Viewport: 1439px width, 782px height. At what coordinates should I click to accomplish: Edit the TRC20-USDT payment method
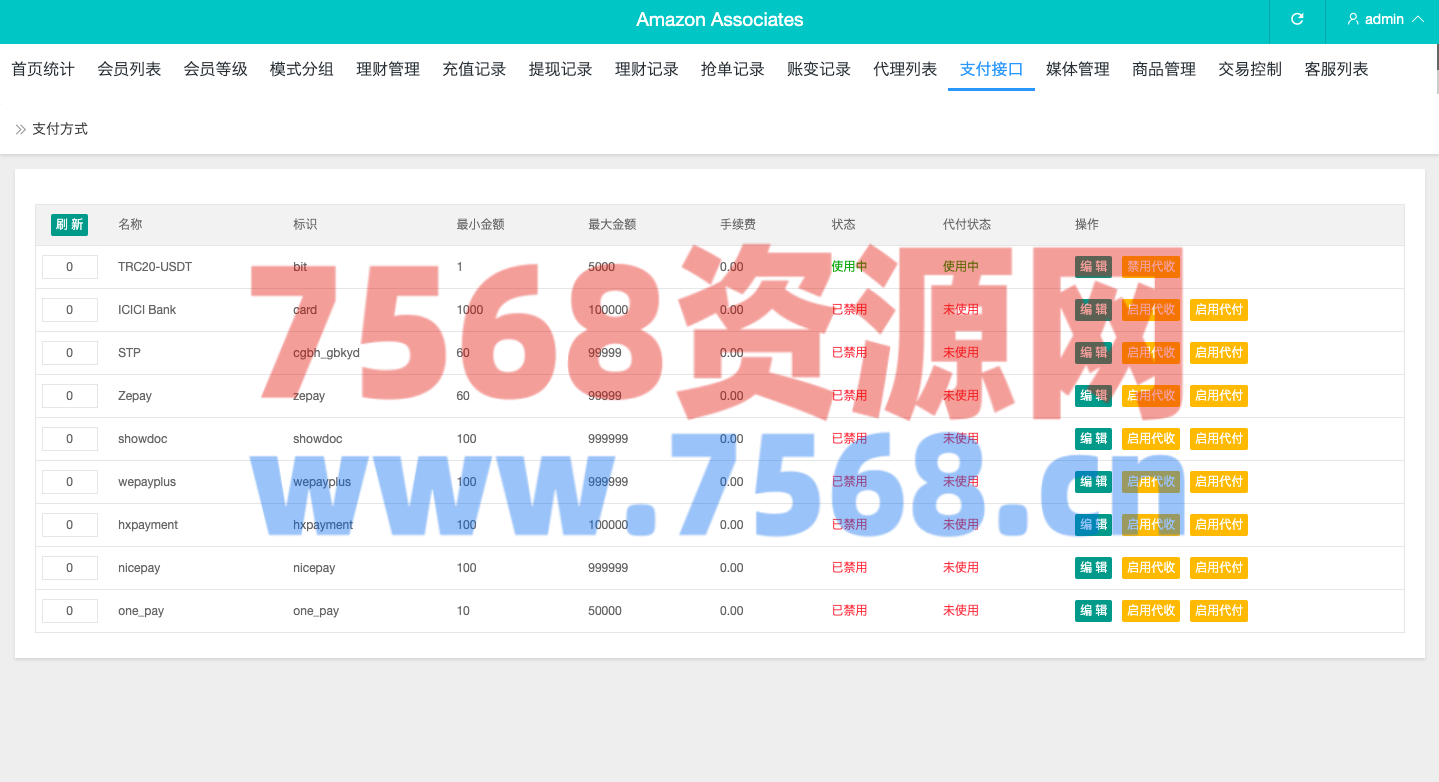click(x=1093, y=267)
